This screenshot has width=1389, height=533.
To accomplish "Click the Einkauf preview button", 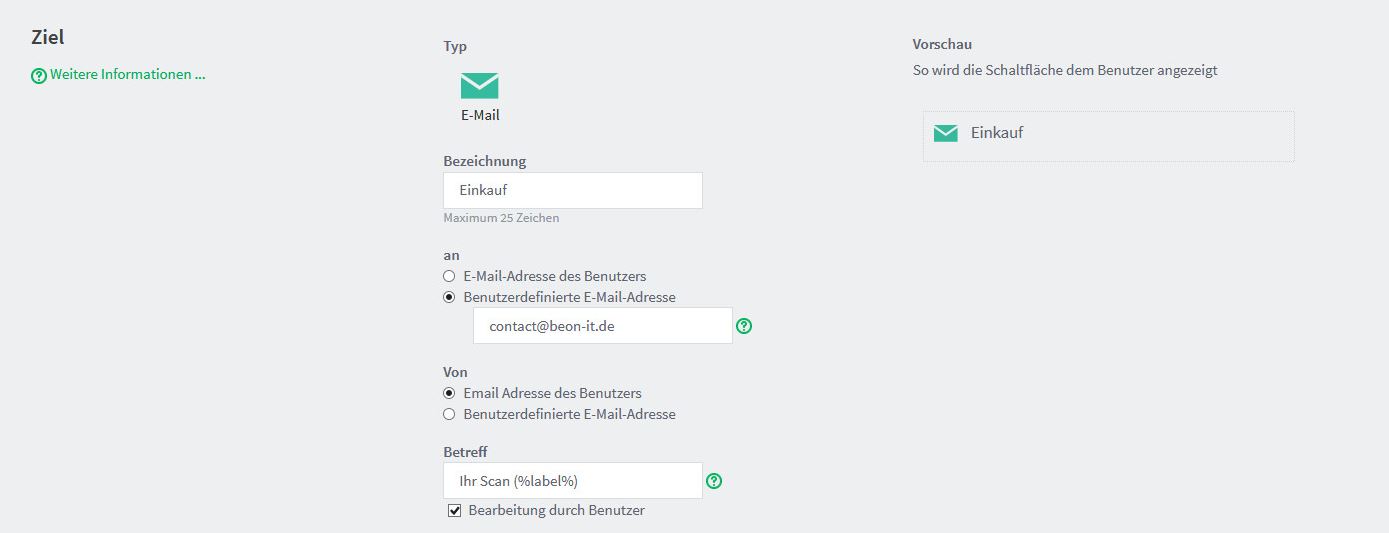I will (1108, 135).
